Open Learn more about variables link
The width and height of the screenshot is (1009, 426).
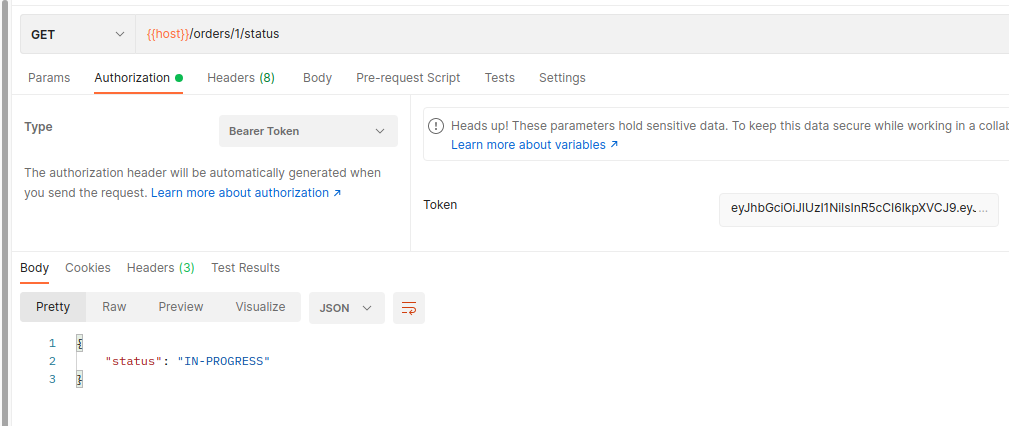(534, 145)
